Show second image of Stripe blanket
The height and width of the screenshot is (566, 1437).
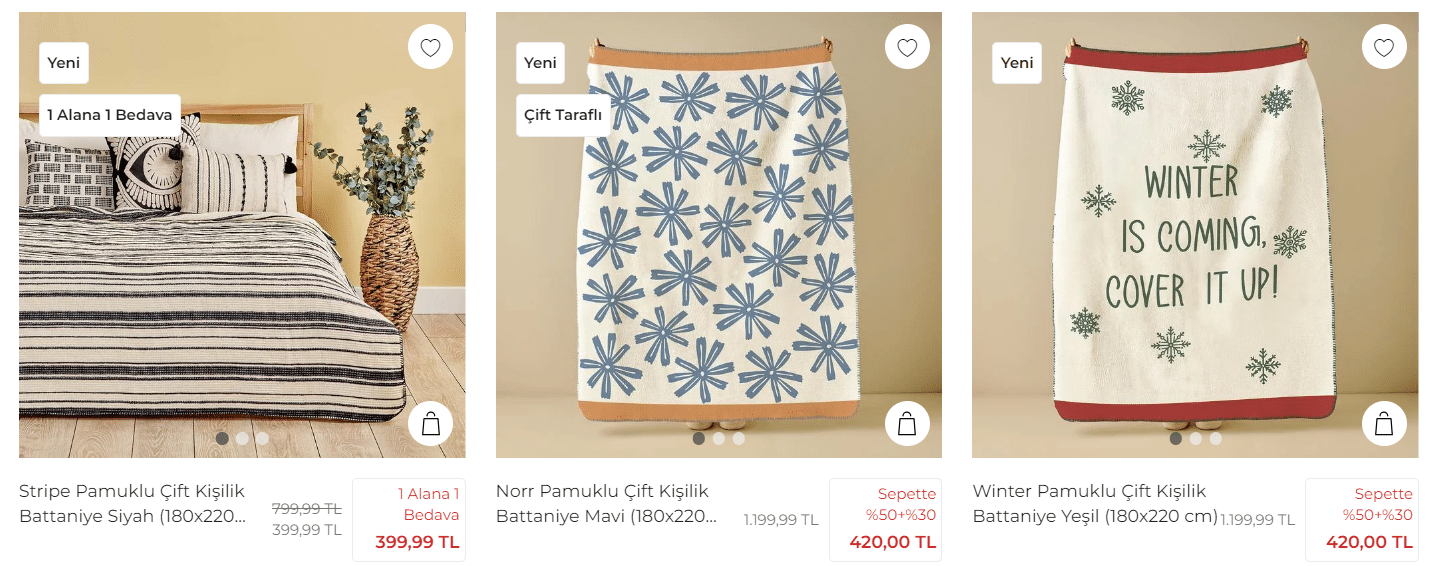pyautogui.click(x=242, y=438)
